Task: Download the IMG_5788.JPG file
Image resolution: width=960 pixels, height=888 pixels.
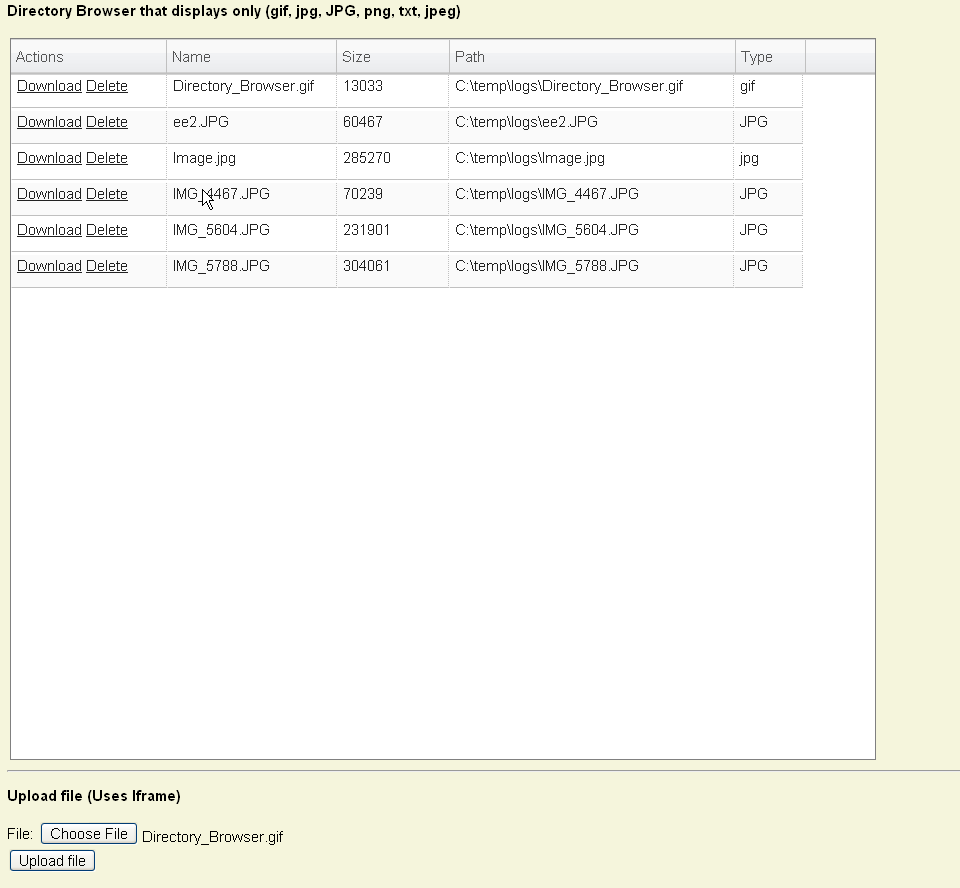Action: [48, 266]
